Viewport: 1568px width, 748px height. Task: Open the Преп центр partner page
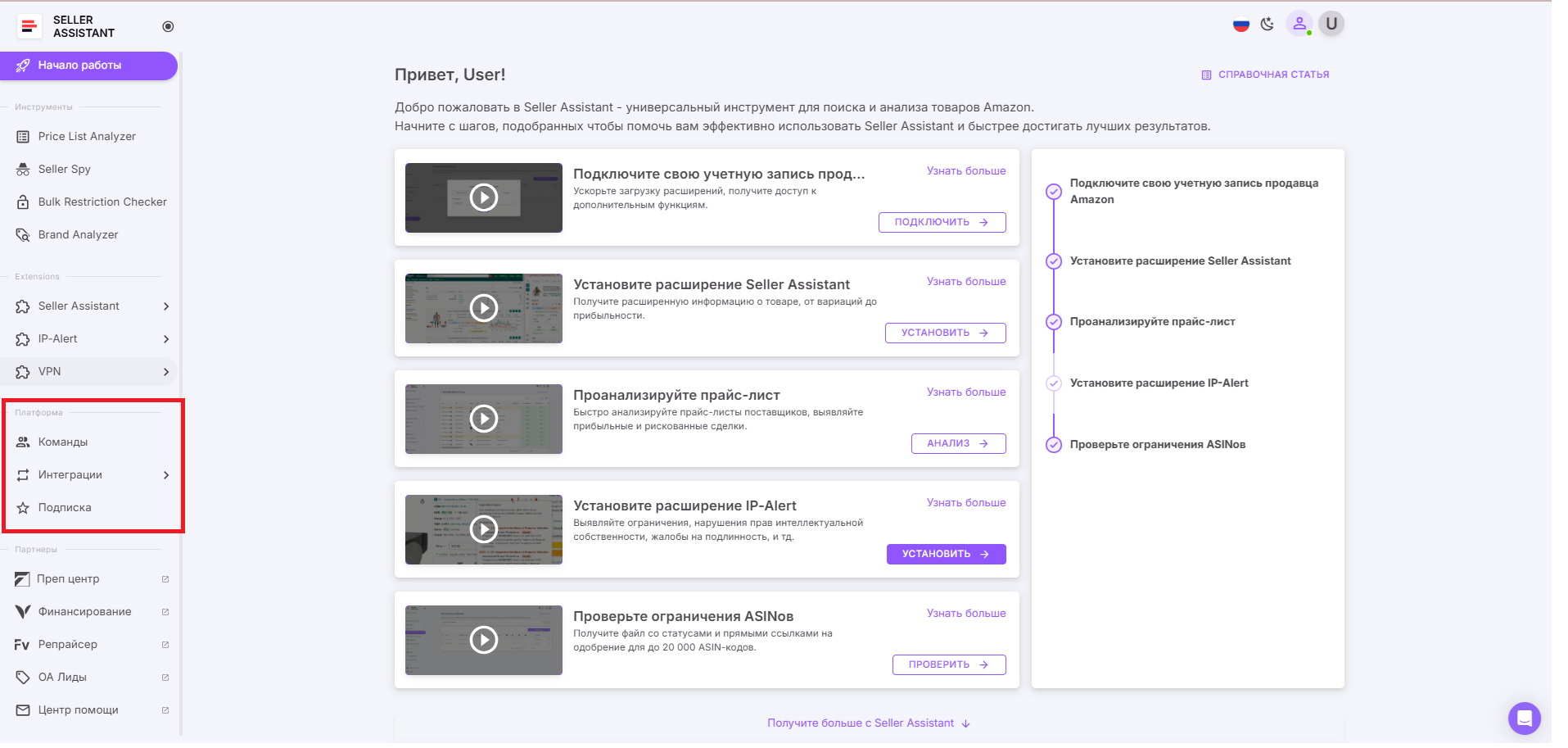pyautogui.click(x=69, y=578)
